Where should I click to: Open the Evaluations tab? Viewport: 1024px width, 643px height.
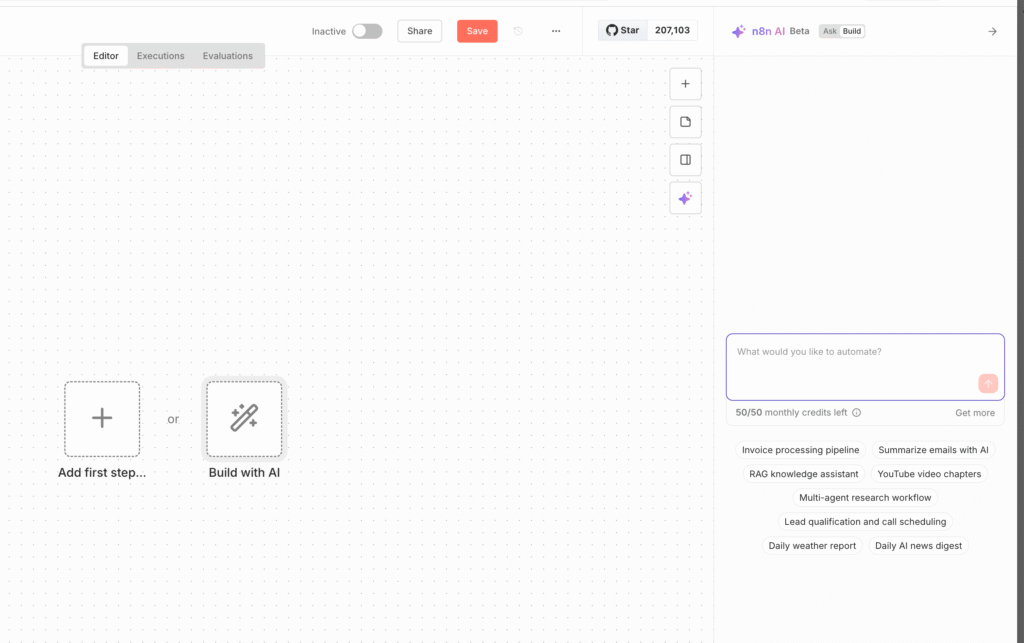[227, 56]
